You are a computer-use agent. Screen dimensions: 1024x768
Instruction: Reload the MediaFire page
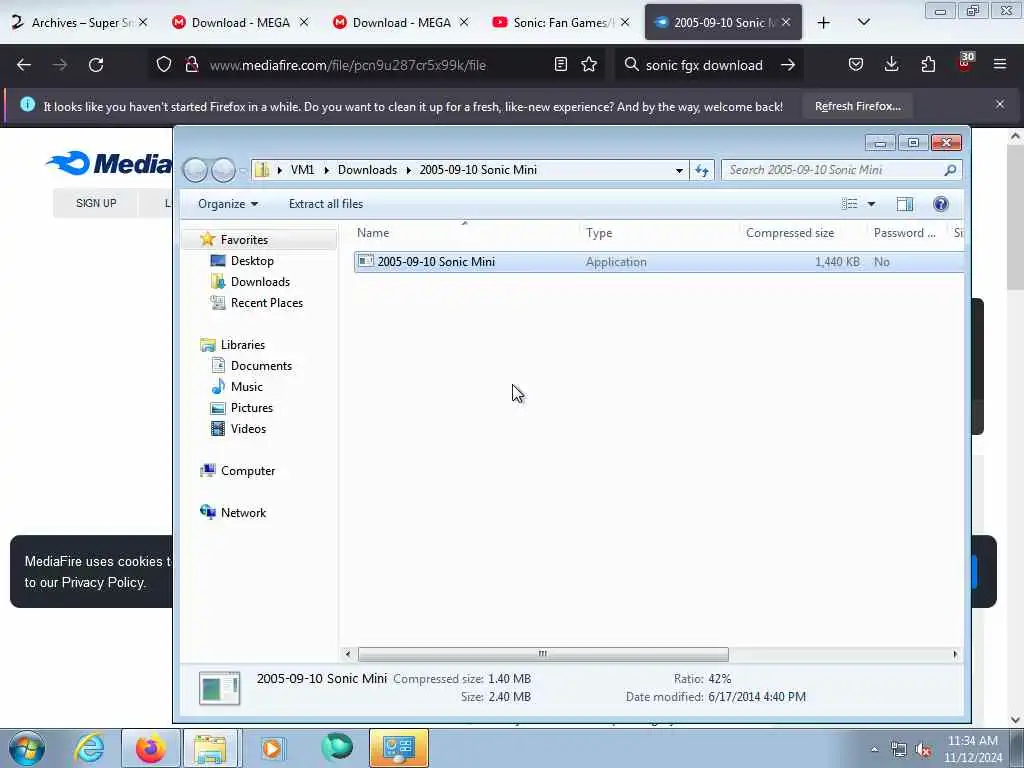click(x=96, y=65)
